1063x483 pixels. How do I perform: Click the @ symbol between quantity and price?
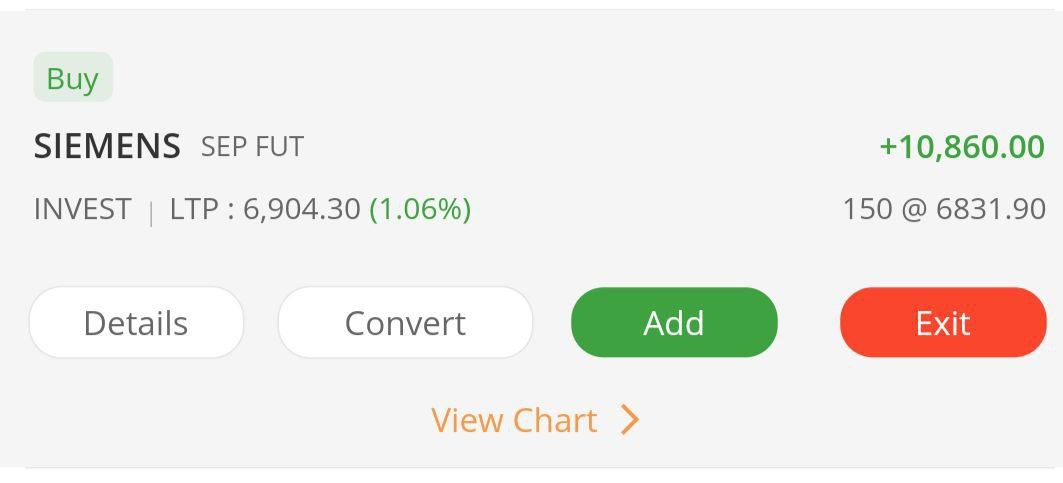point(913,210)
